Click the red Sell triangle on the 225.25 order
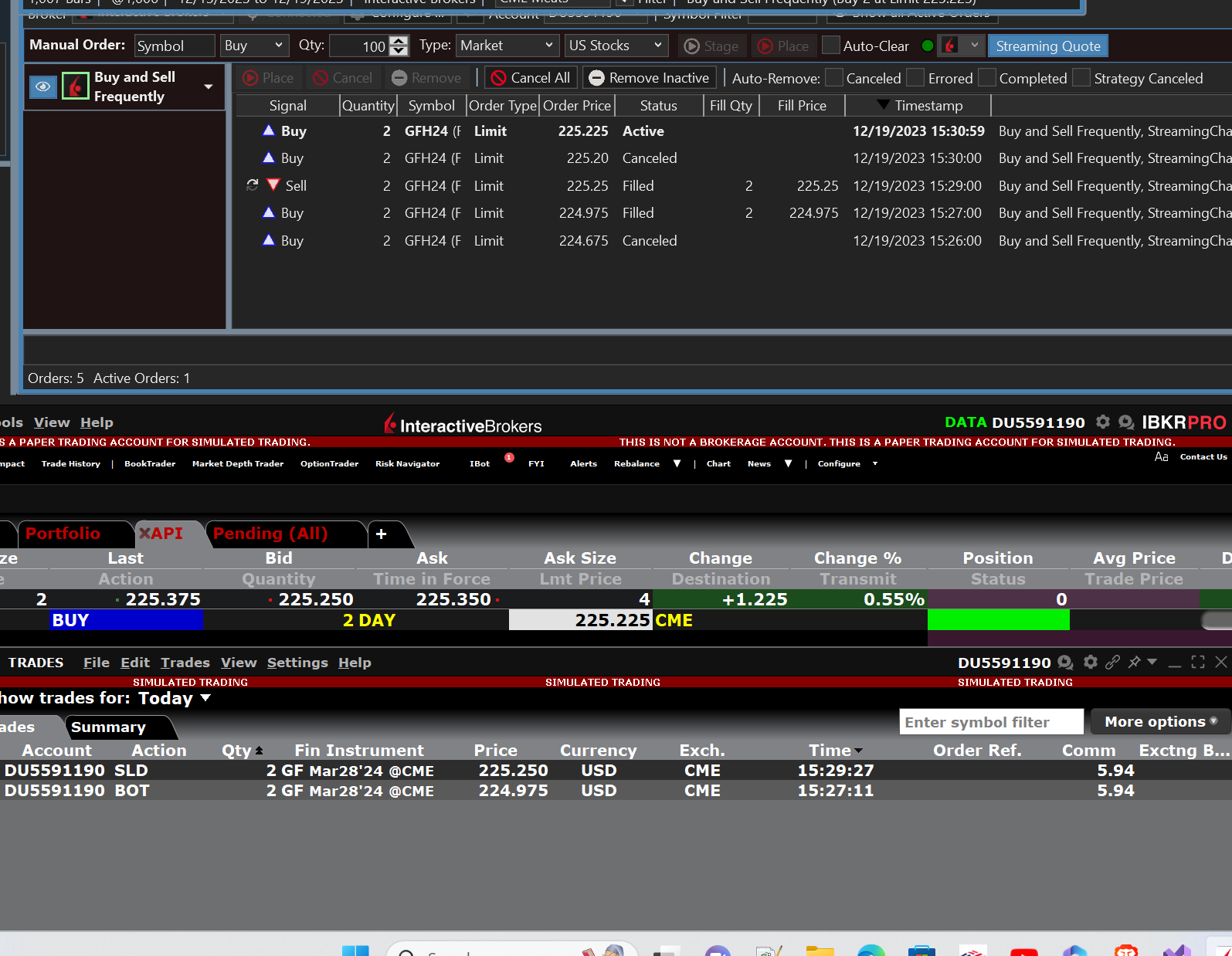This screenshot has height=956, width=1232. pos(273,185)
